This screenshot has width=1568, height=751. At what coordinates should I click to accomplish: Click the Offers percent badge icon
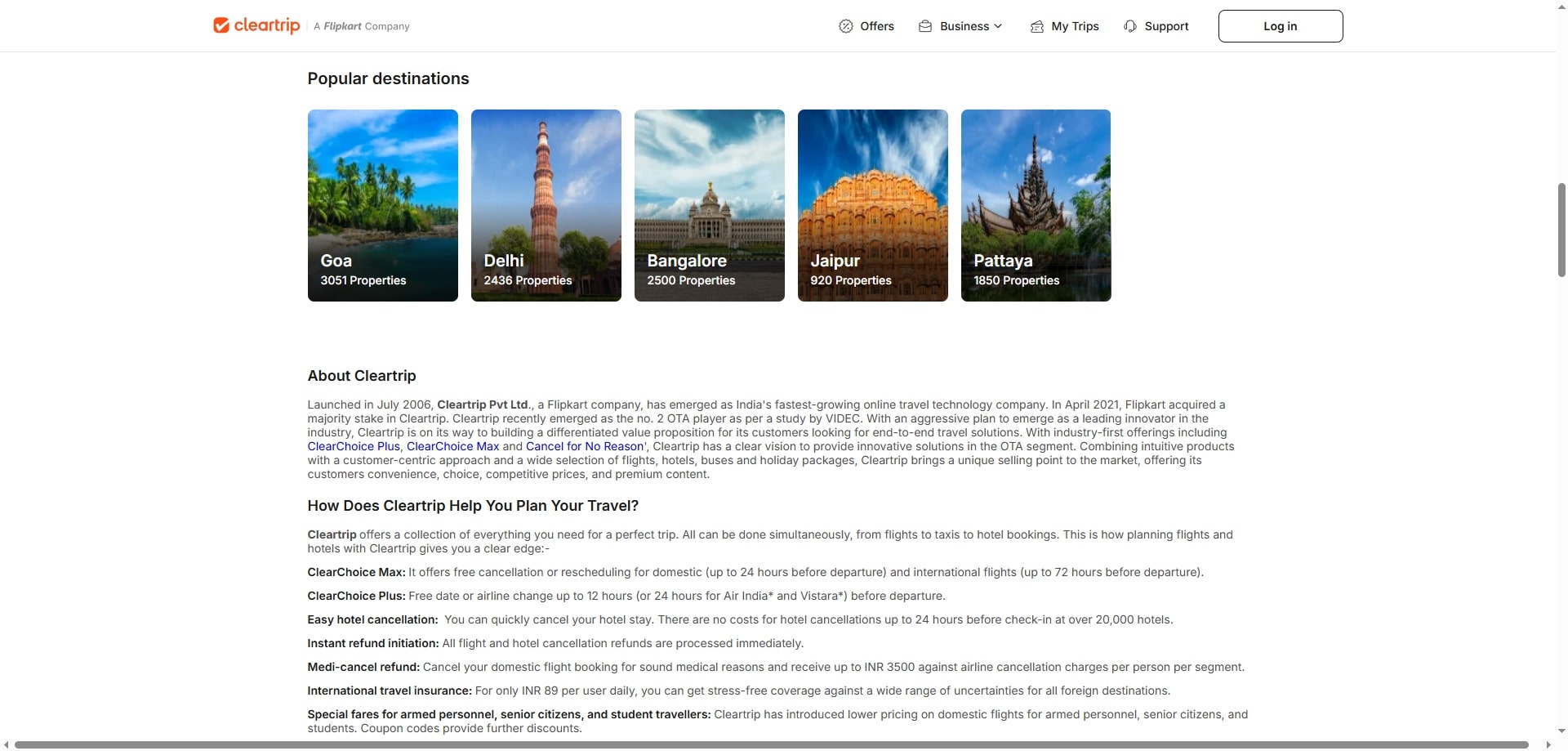pyautogui.click(x=846, y=26)
